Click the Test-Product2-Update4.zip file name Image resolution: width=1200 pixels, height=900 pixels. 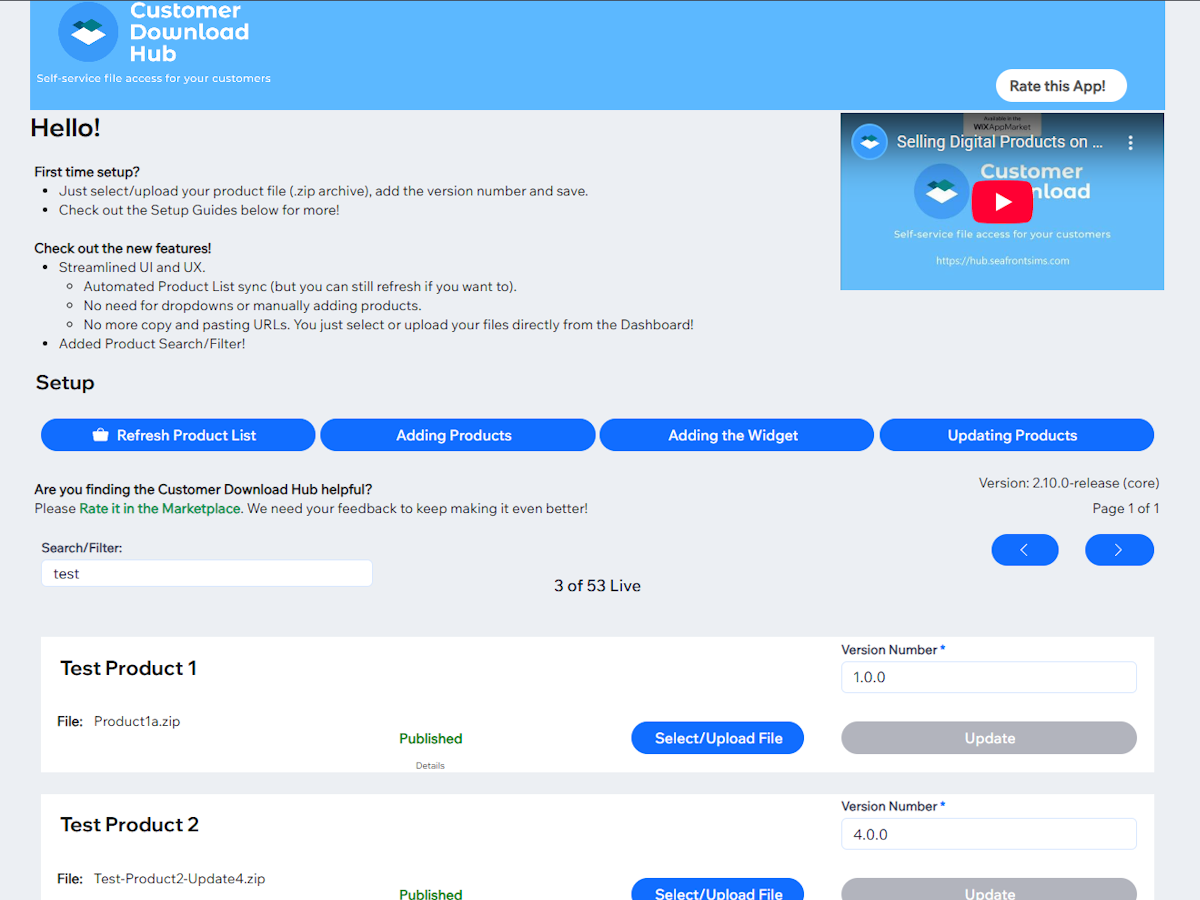point(179,879)
